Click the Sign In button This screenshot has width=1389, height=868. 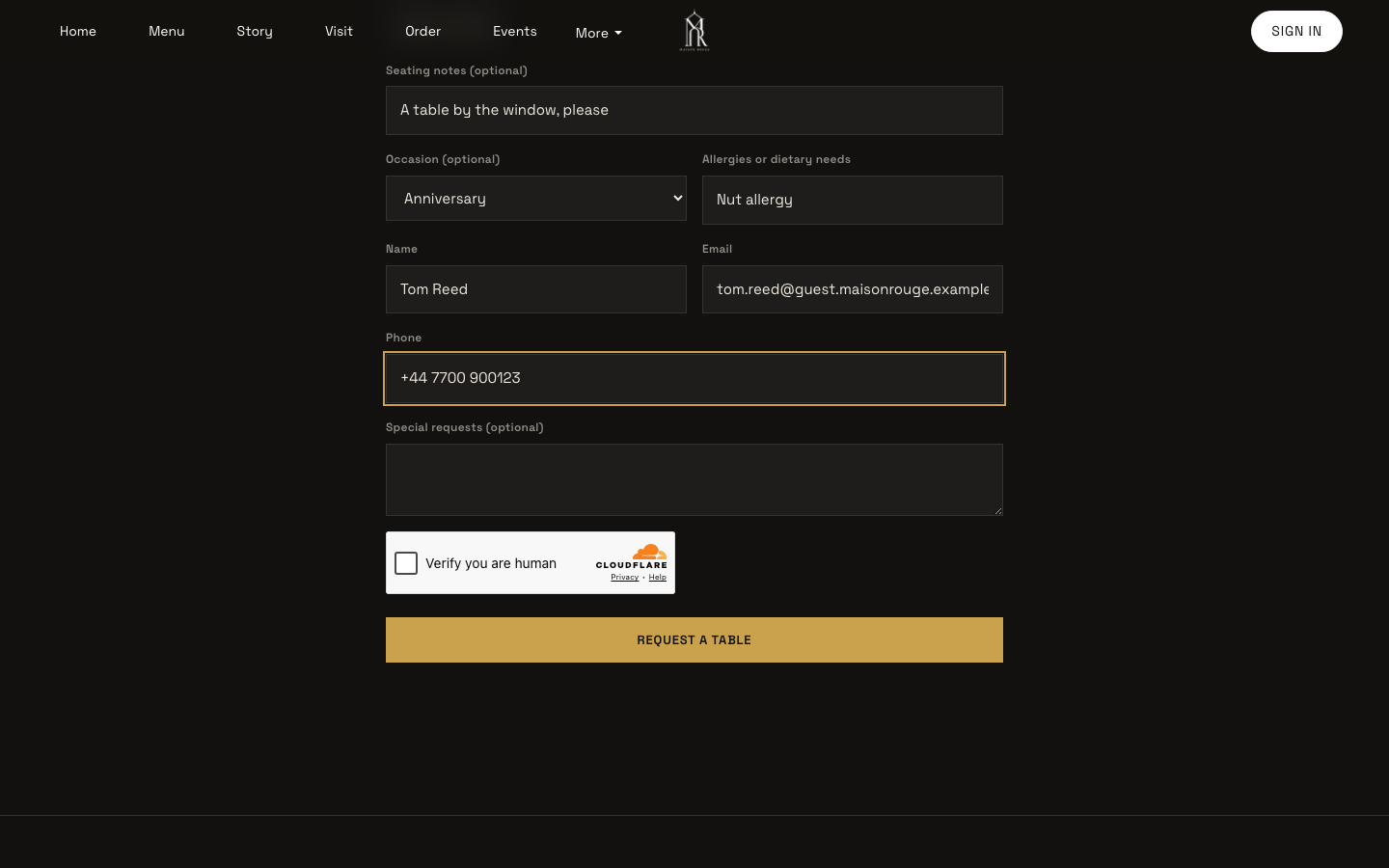[1296, 32]
